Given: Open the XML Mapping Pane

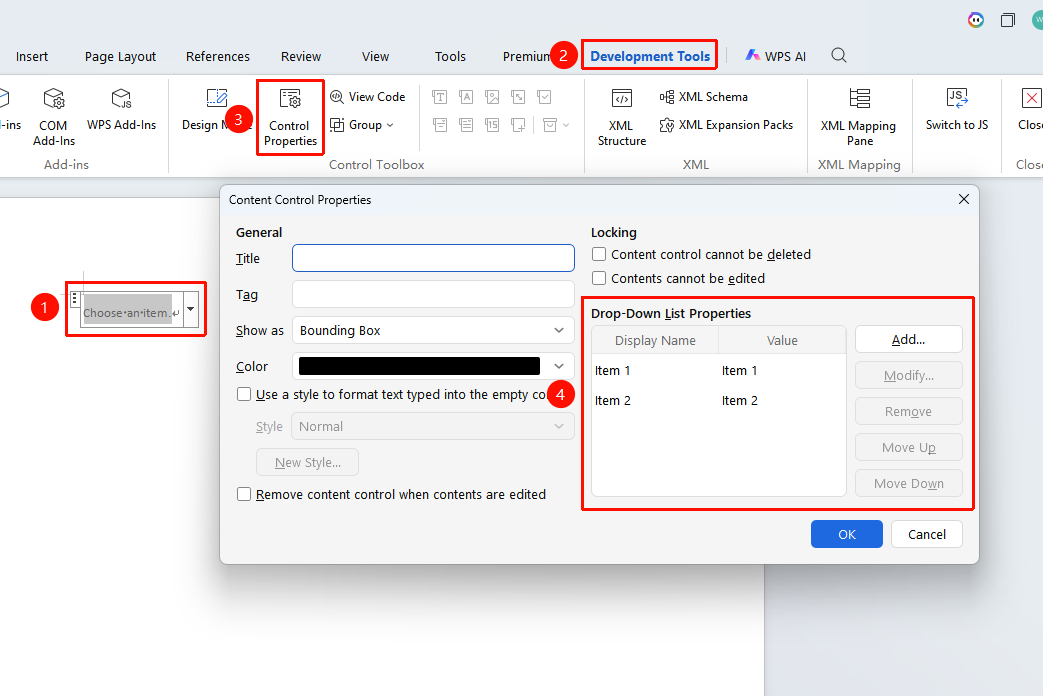Looking at the screenshot, I should (859, 118).
